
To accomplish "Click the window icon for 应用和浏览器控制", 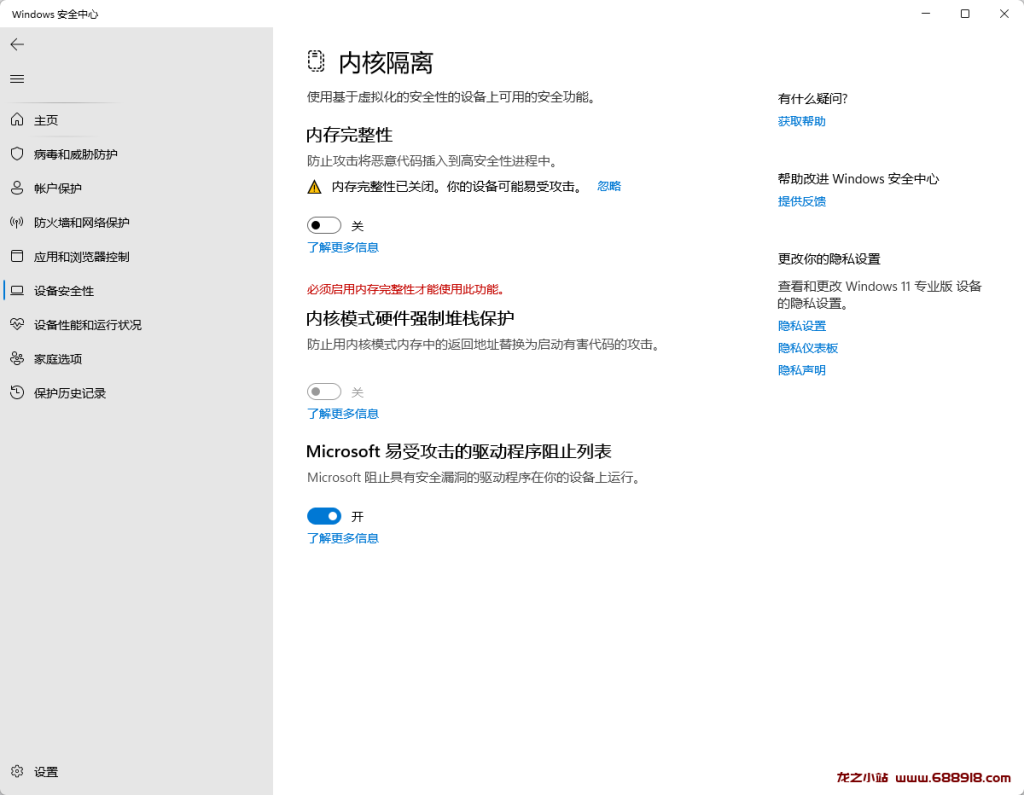I will pos(17,256).
